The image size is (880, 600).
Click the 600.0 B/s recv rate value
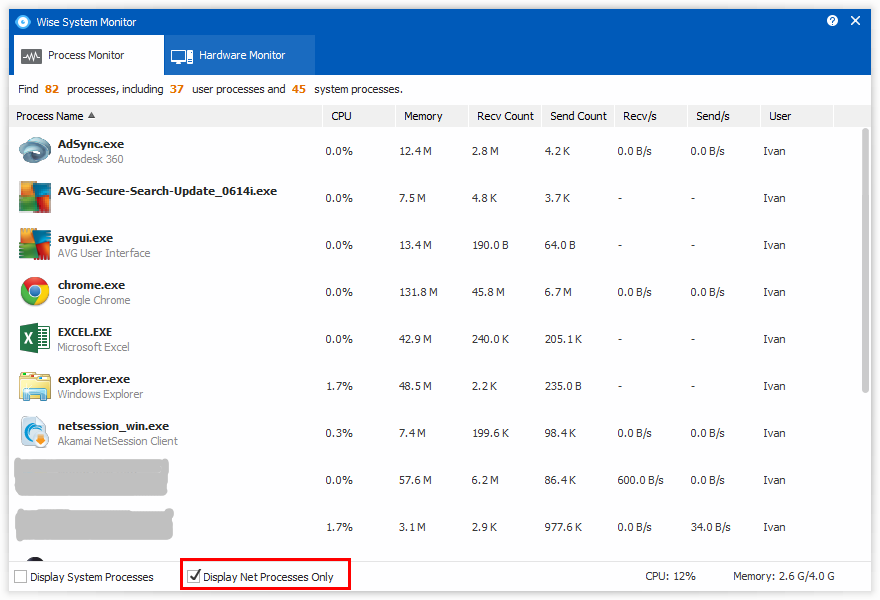(x=640, y=480)
